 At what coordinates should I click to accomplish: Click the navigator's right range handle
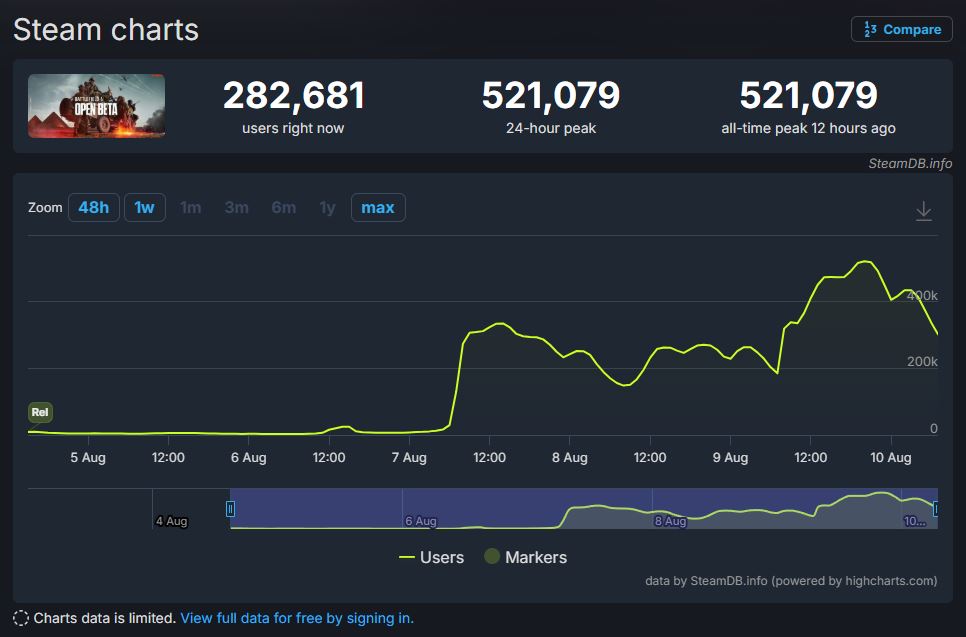[x=936, y=509]
